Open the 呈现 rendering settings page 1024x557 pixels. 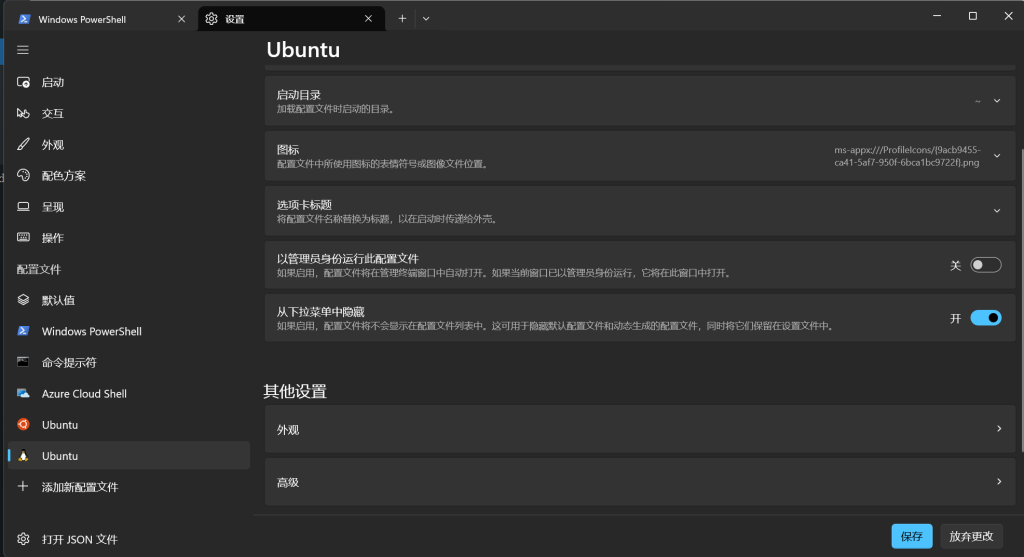pos(52,207)
